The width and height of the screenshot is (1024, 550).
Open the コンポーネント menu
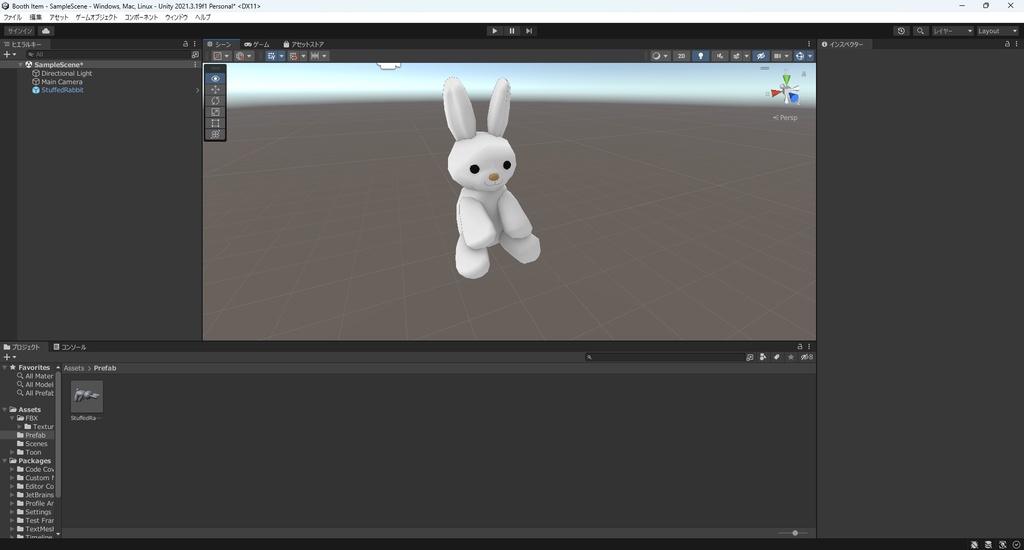(x=141, y=18)
